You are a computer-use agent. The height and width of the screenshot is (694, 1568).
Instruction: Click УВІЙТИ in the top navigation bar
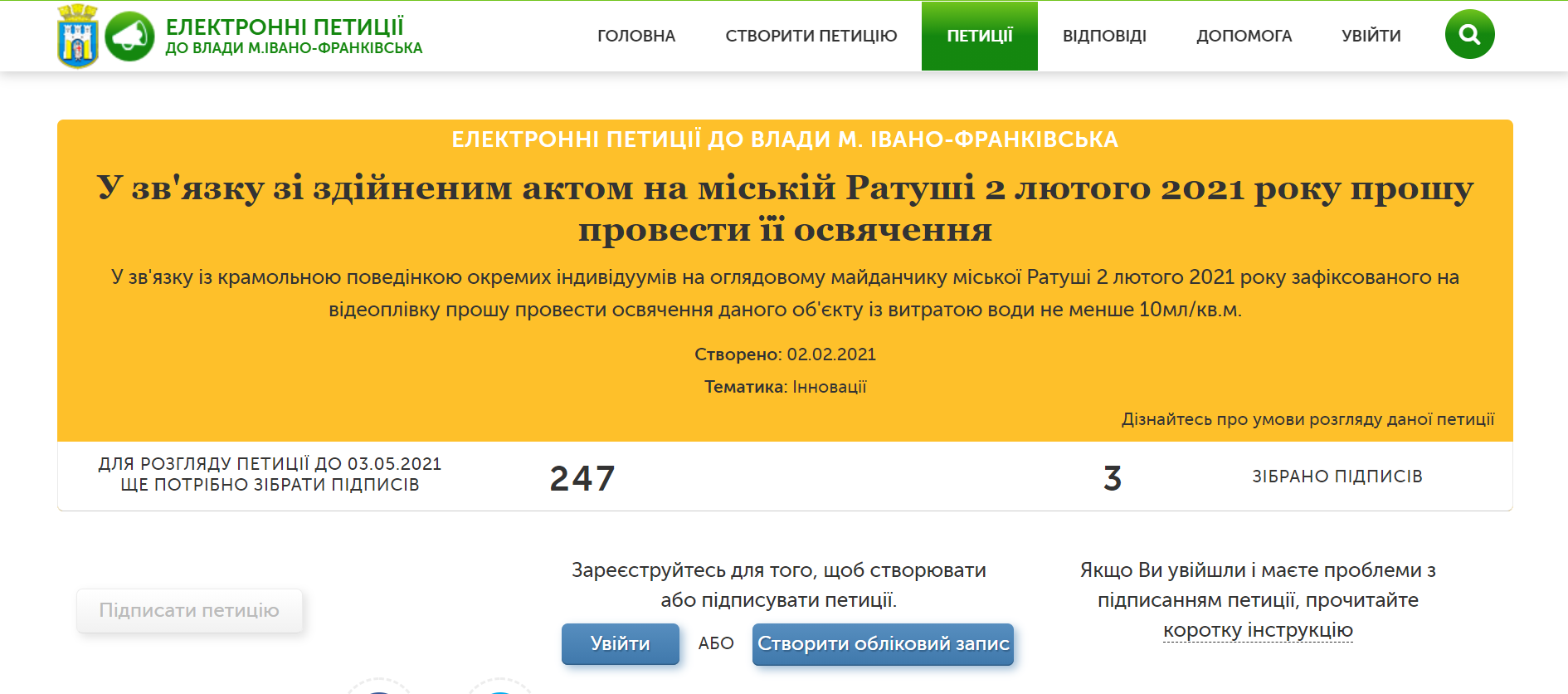pos(1371,37)
